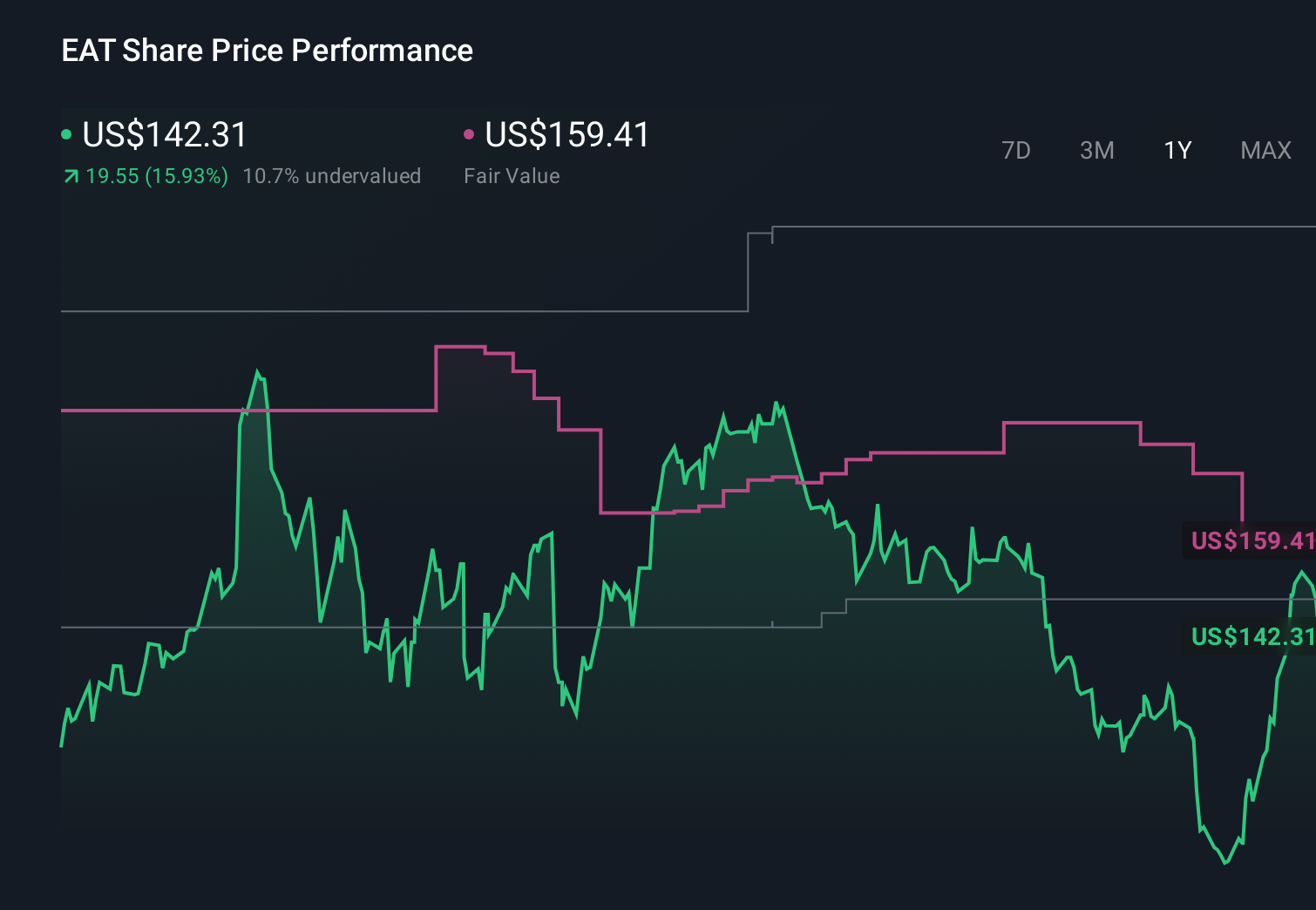This screenshot has height=910, width=1316.
Task: Toggle the Fair Value series via pink dot
Action: coord(470,134)
